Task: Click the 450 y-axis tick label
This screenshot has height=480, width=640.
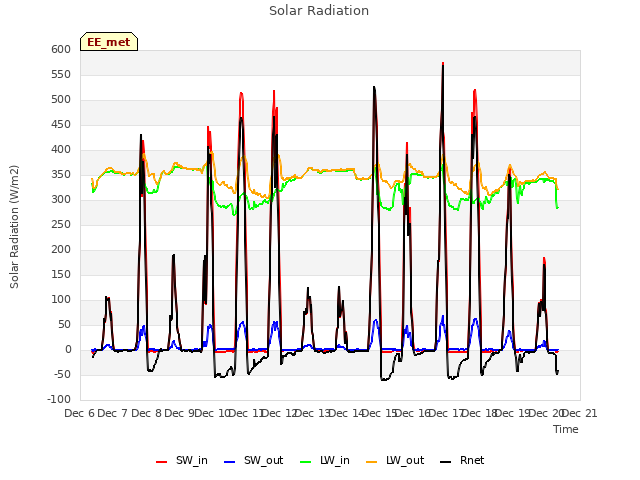Action: (x=61, y=124)
